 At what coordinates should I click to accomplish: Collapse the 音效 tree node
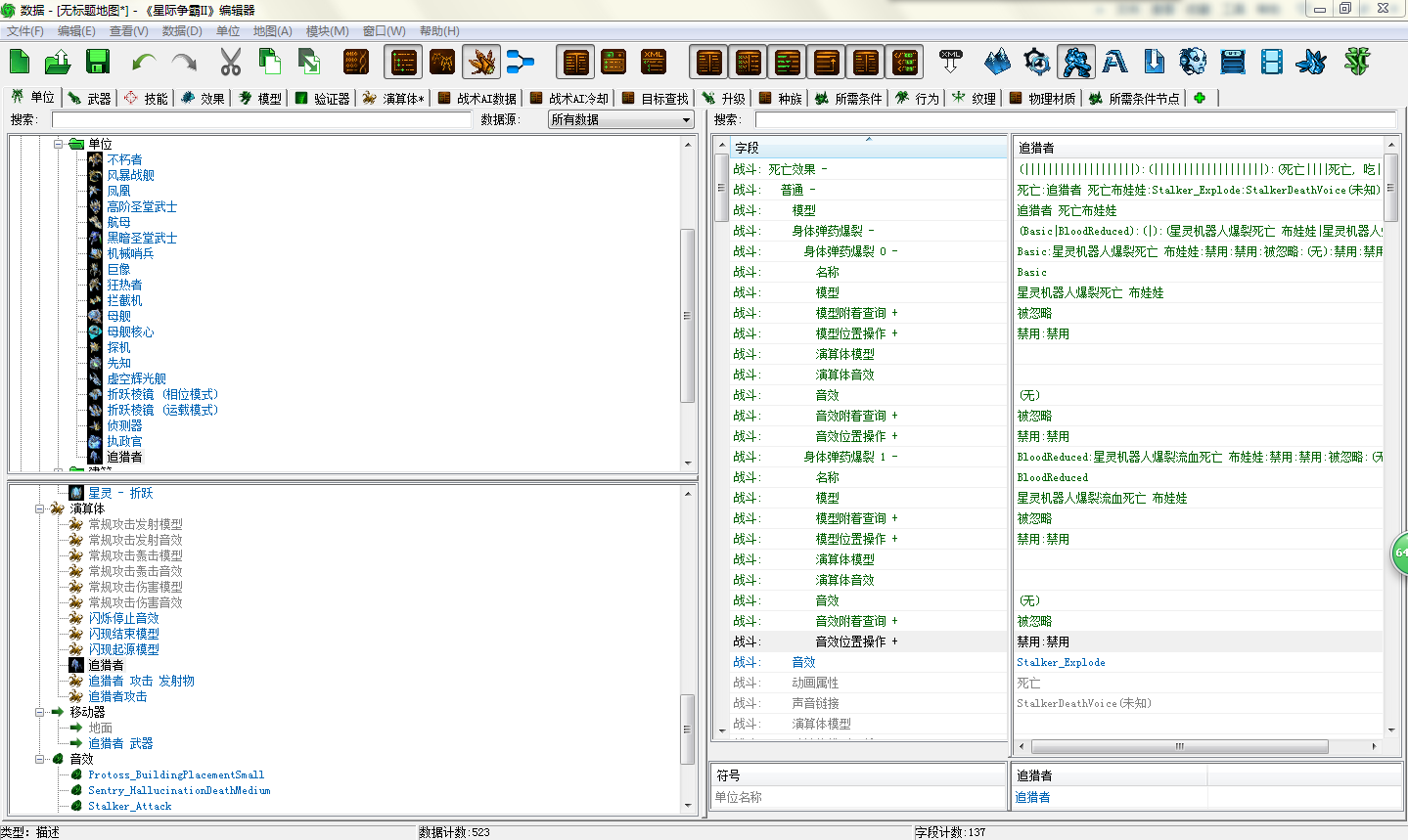point(40,759)
